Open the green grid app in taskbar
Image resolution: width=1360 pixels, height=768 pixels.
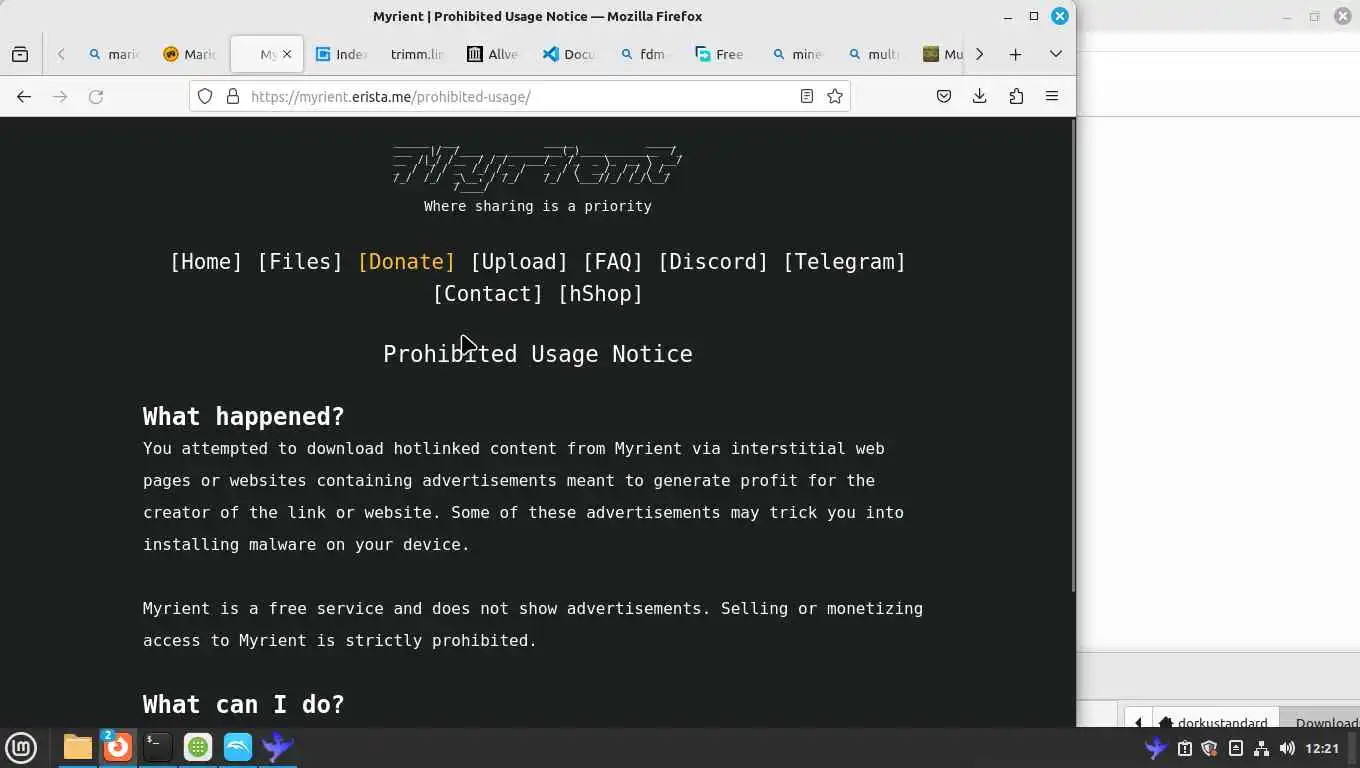pos(198,747)
